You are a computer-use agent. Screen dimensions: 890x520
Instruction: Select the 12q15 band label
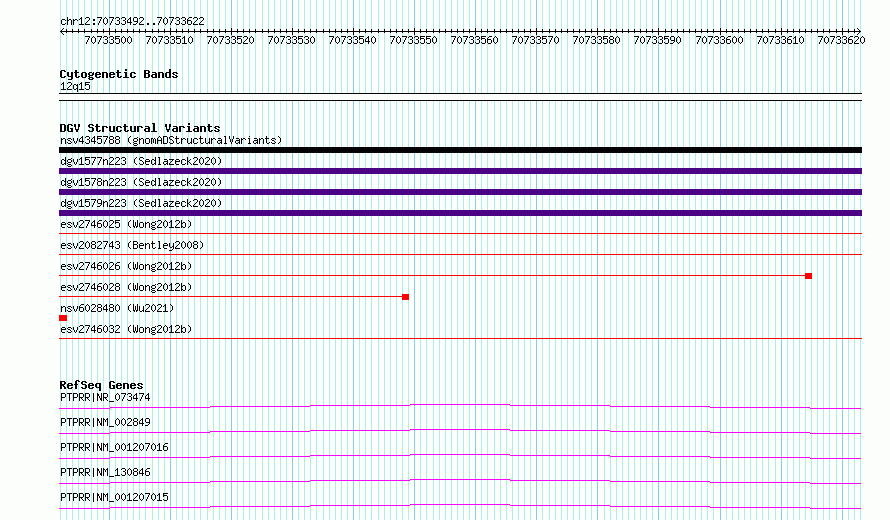pos(75,86)
